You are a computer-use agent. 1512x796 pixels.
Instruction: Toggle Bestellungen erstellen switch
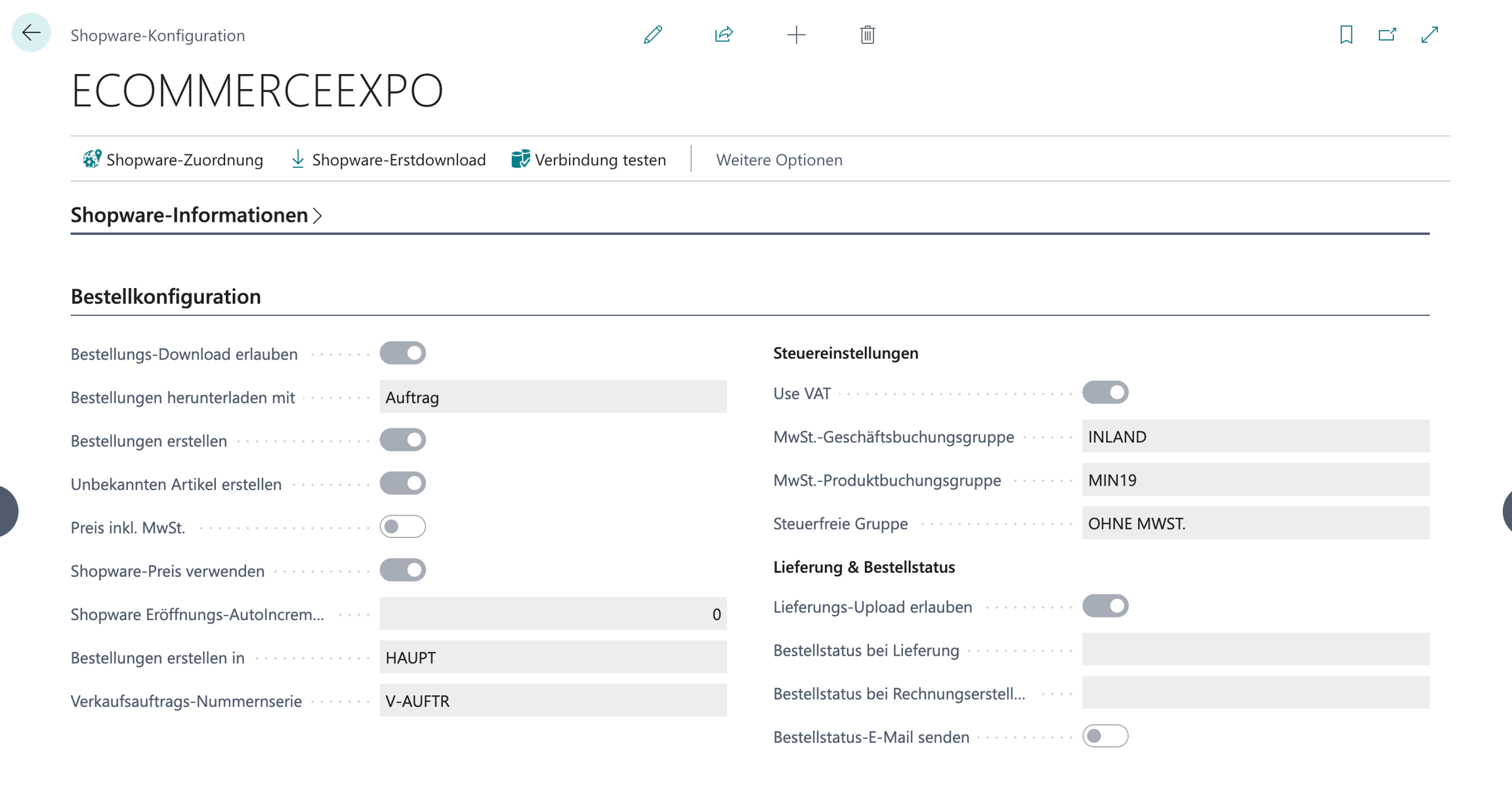(403, 440)
